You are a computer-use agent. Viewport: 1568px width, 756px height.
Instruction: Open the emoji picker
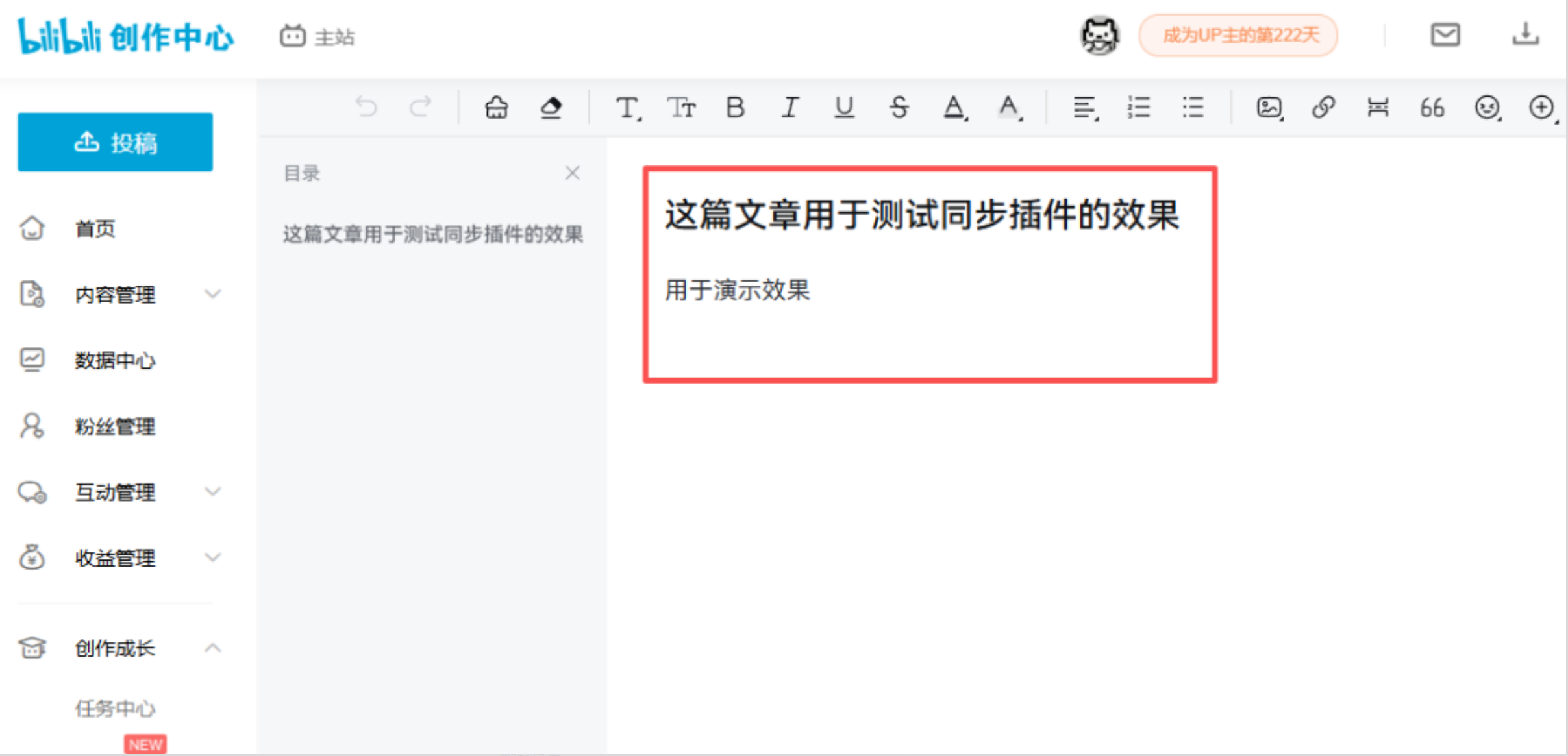click(1487, 108)
